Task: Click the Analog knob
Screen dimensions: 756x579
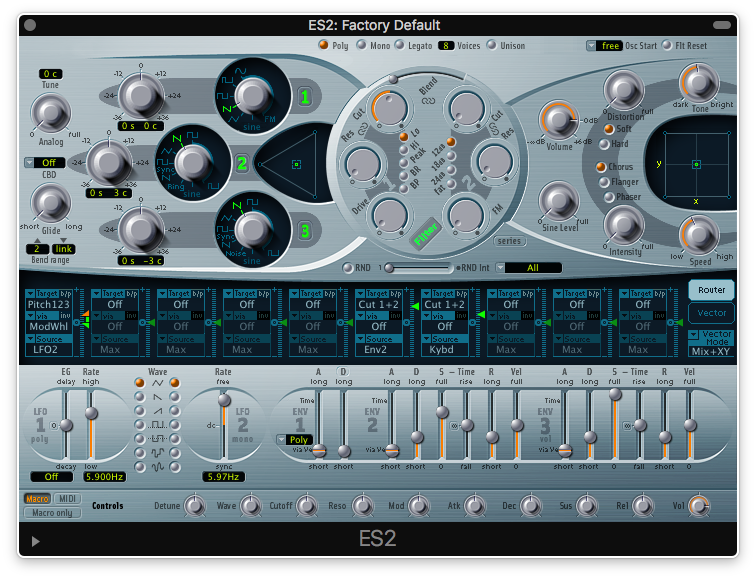Action: pyautogui.click(x=50, y=113)
